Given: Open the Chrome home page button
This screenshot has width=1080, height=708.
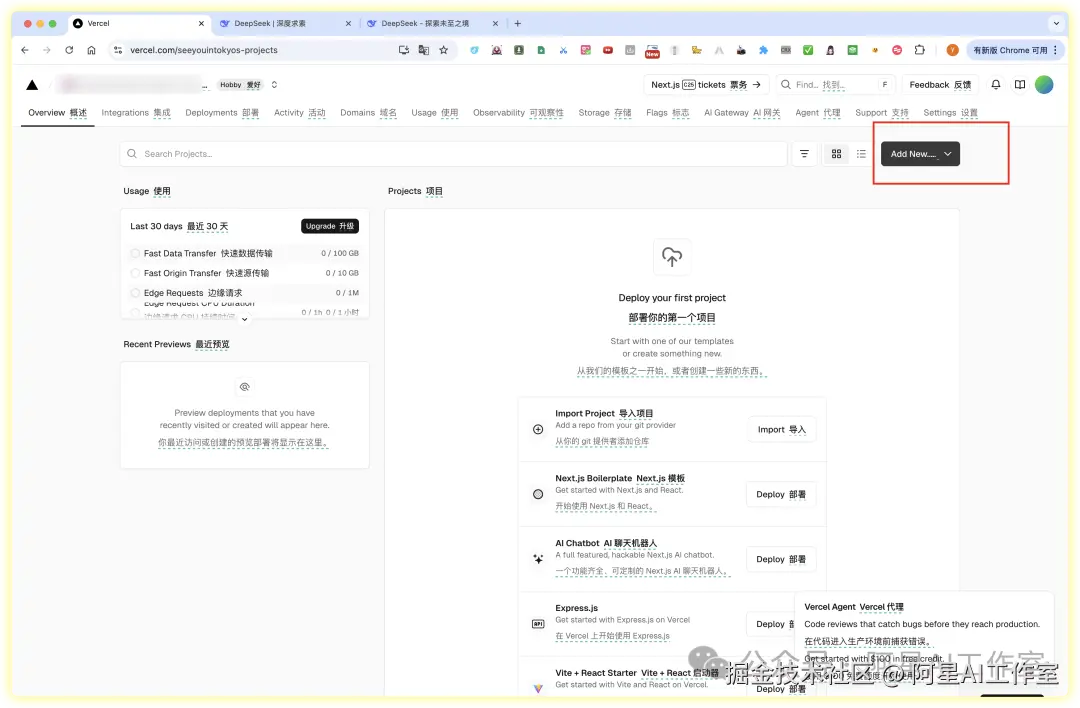Looking at the screenshot, I should pos(91,50).
